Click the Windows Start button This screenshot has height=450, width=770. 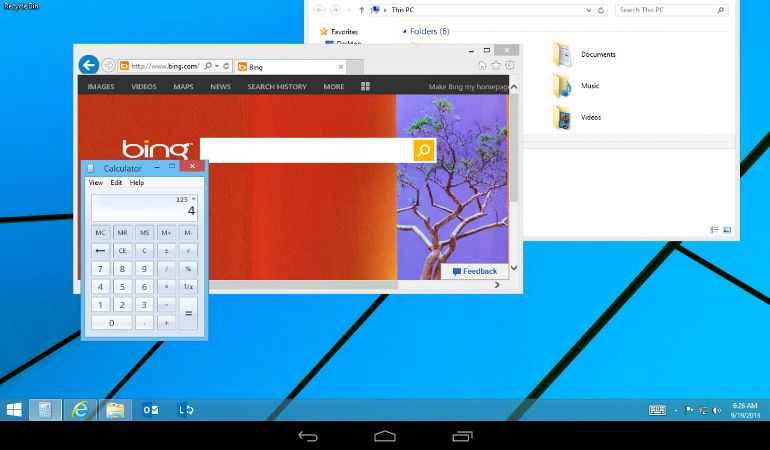[x=15, y=410]
